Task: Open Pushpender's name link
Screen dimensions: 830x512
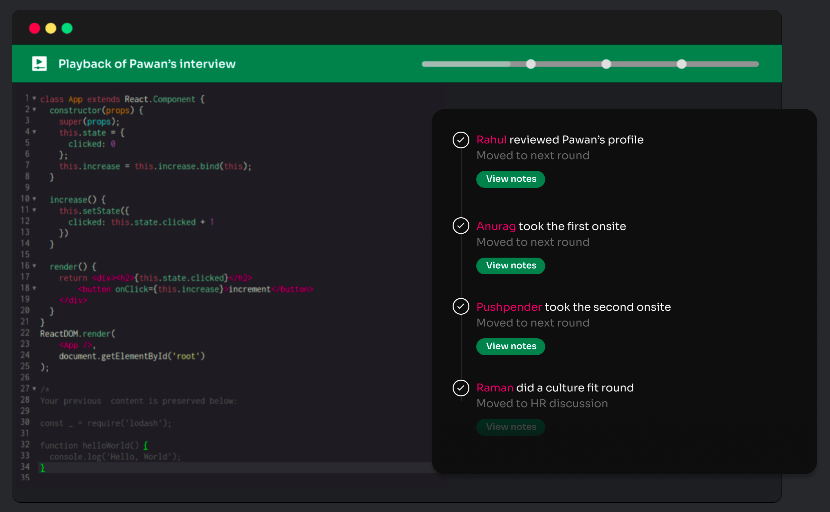Action: 509,307
